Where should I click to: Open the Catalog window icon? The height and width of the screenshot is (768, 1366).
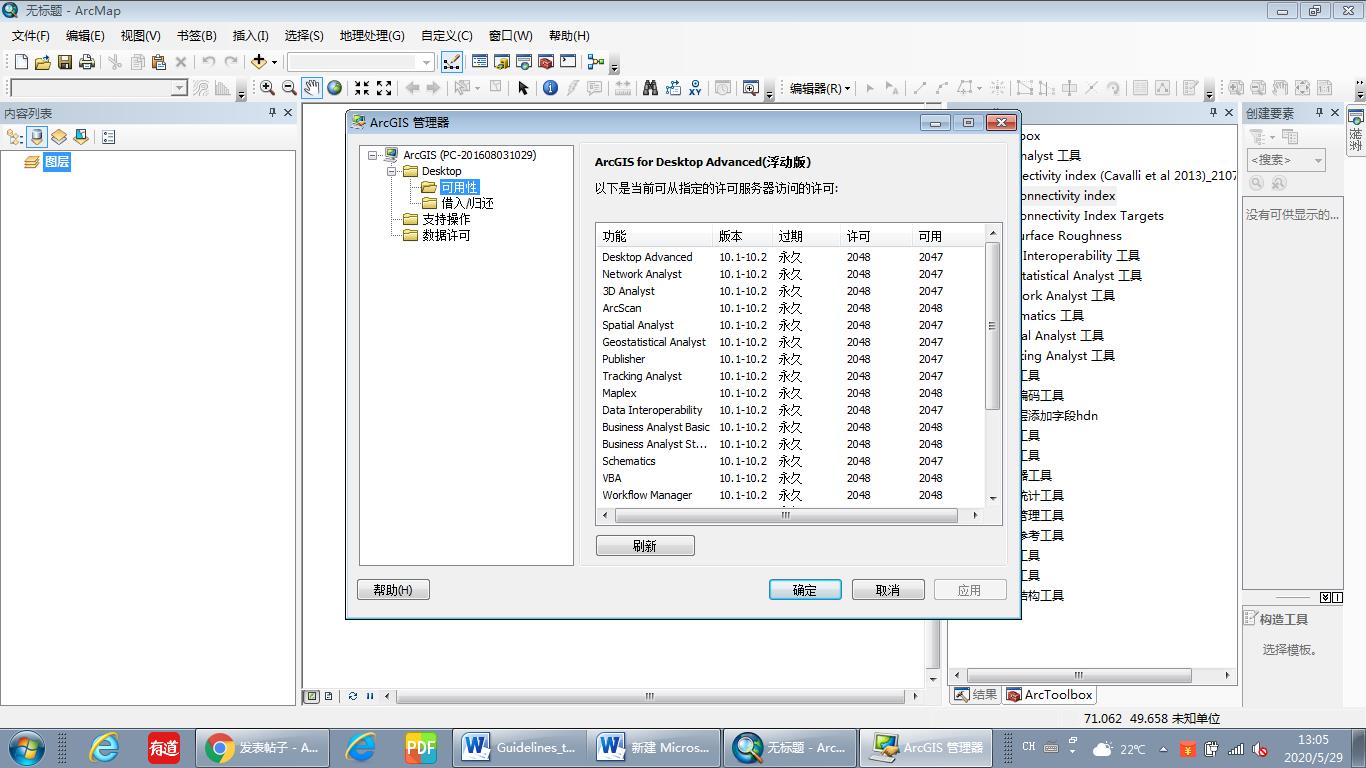click(502, 62)
